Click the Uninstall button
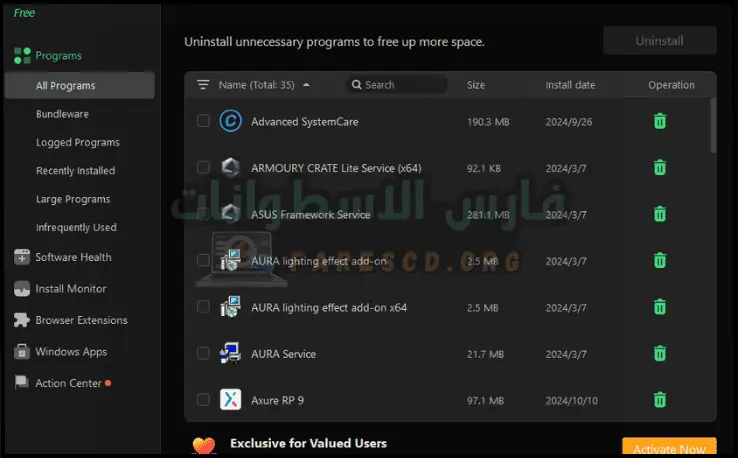Viewport: 738px width, 458px height. click(660, 41)
